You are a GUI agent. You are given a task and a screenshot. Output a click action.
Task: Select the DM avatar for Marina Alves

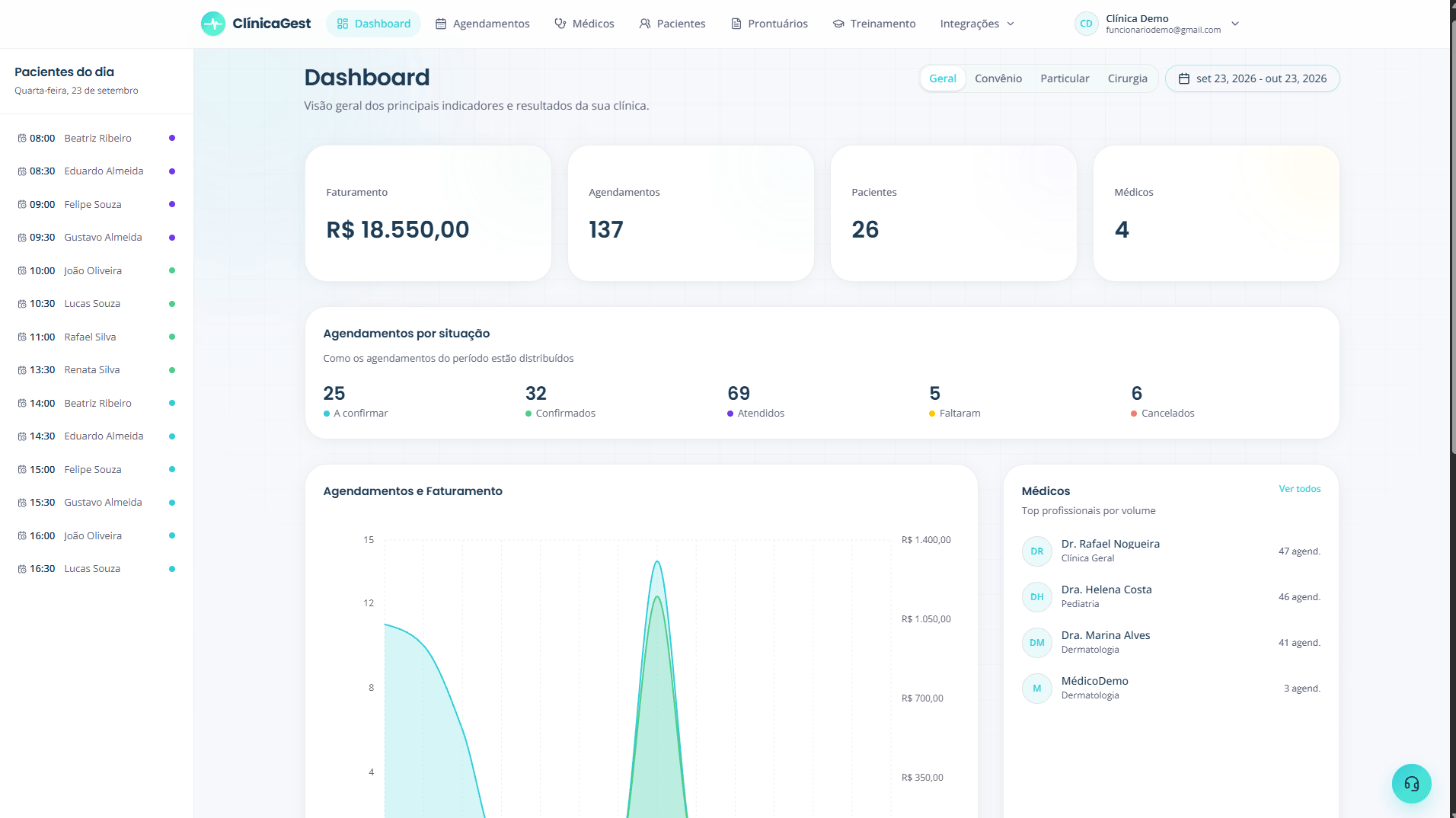pos(1036,643)
